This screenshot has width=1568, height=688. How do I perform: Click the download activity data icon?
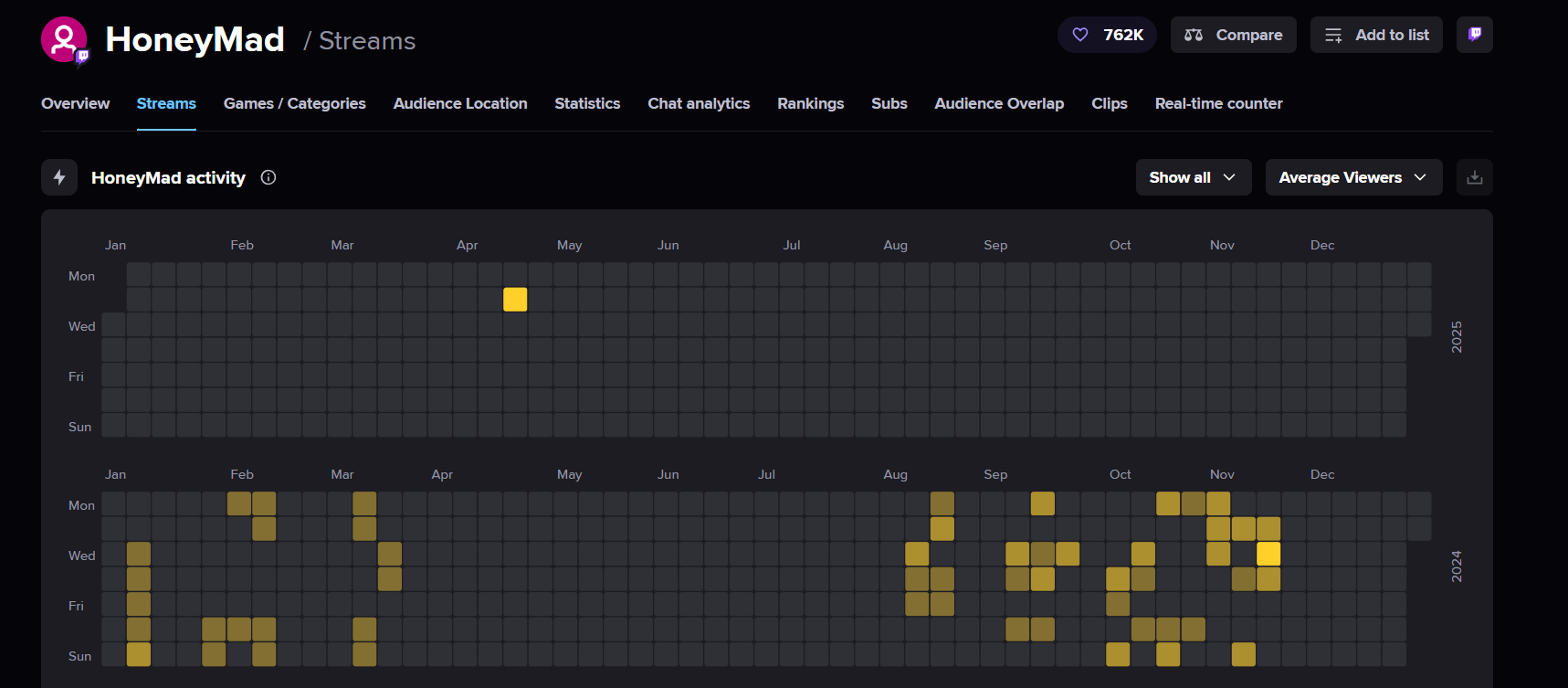(x=1474, y=177)
